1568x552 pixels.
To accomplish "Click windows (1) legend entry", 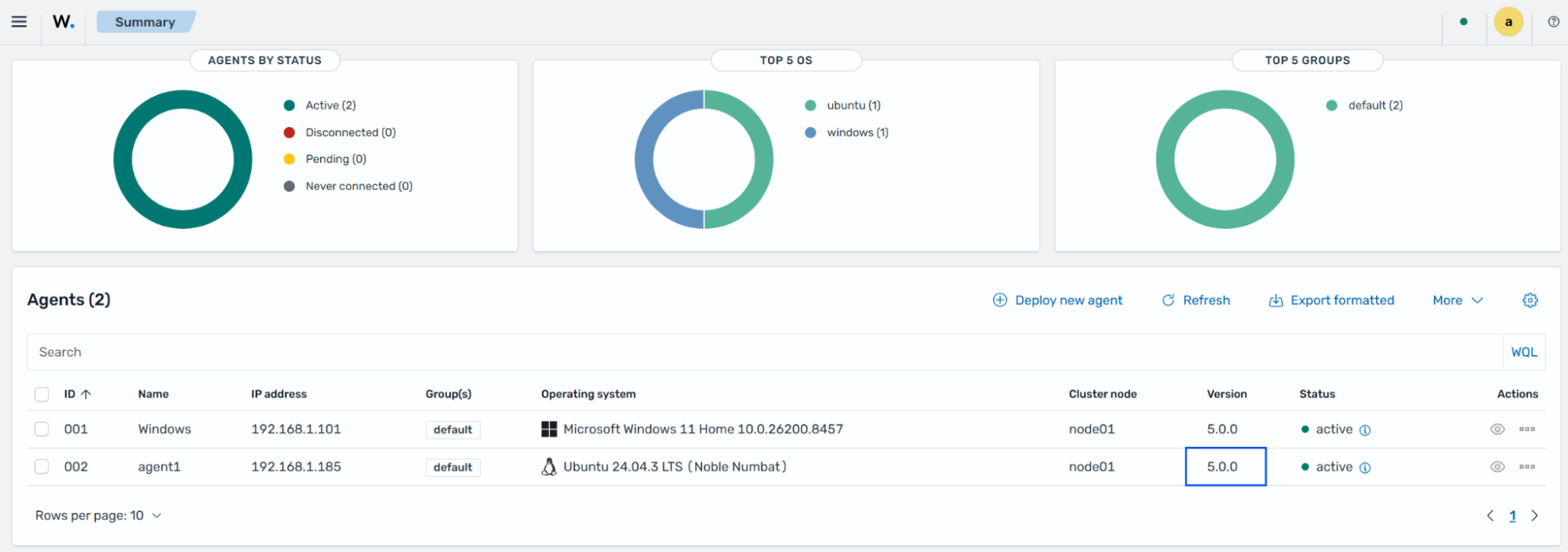I will 847,133.
